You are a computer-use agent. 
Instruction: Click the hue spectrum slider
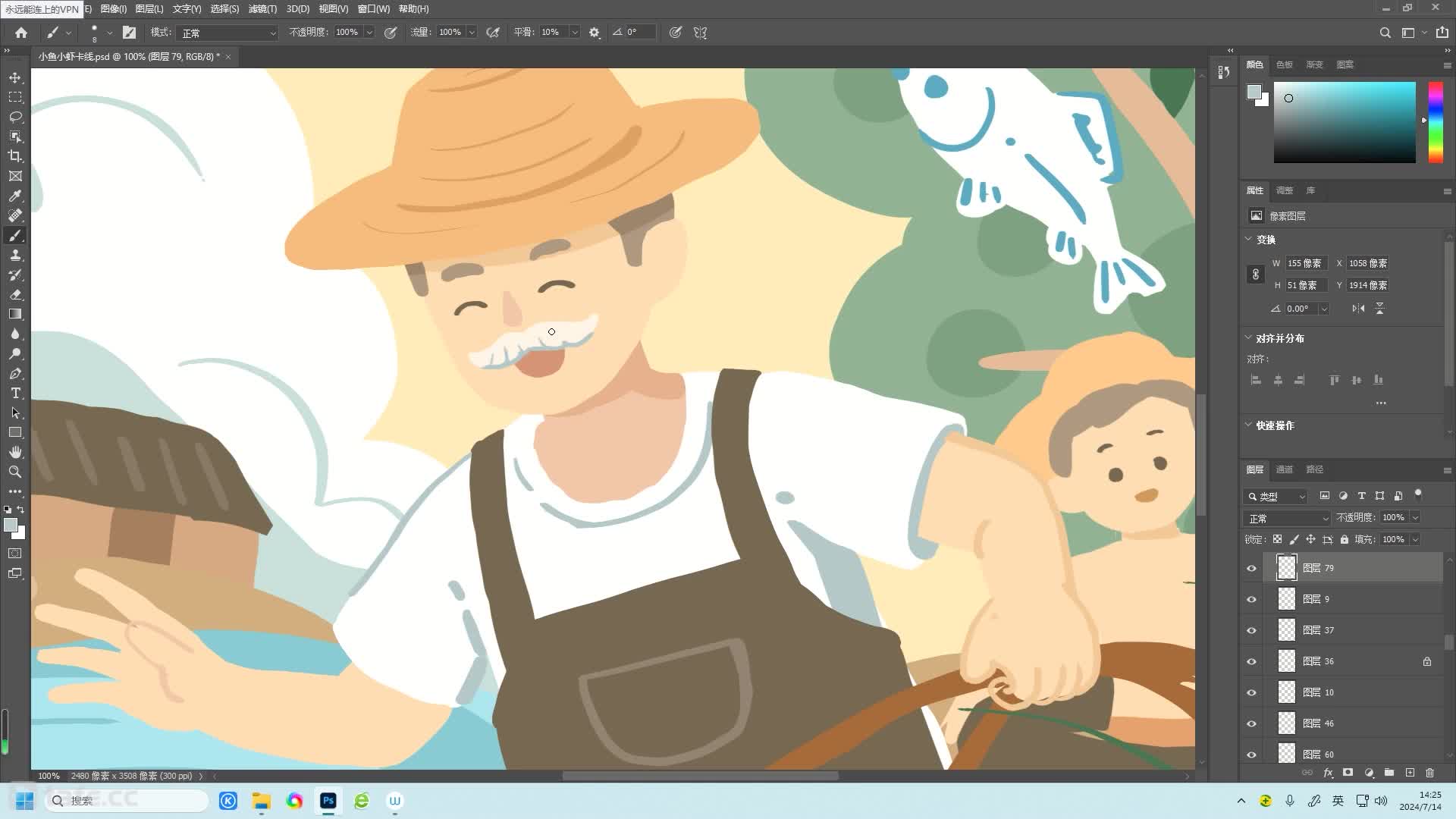[1436, 122]
